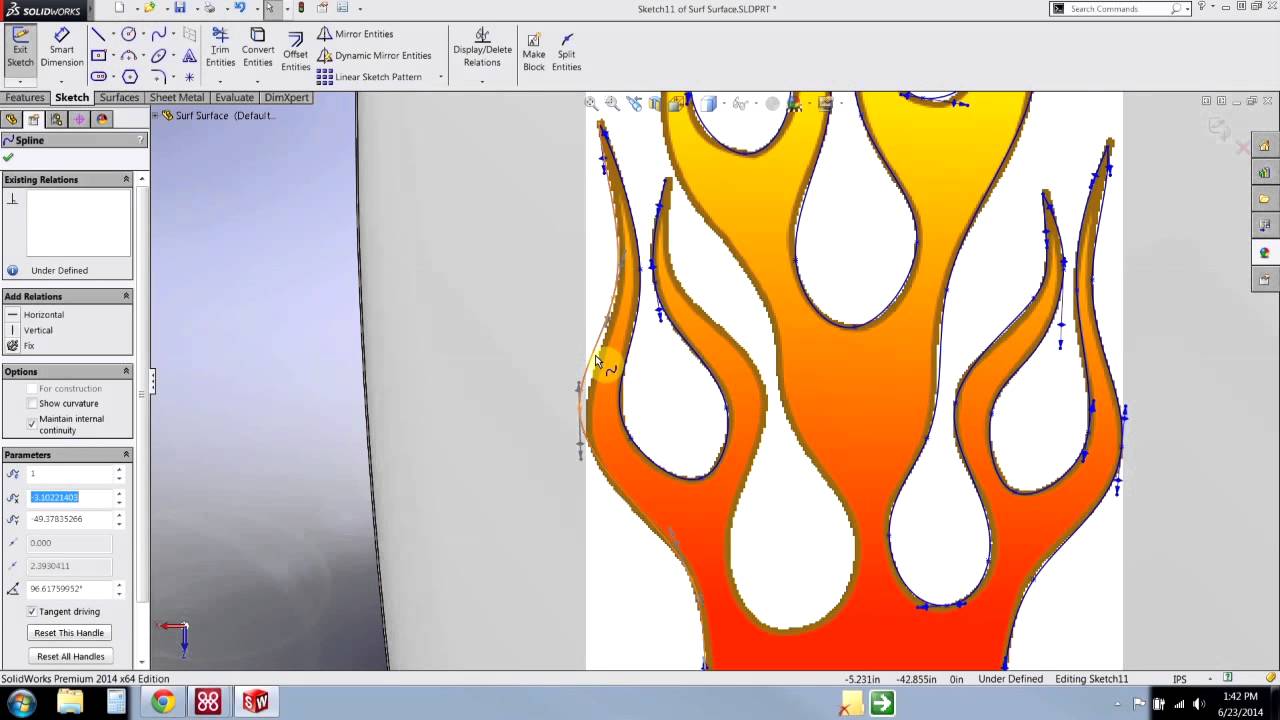
Task: Click the tangent angle value field
Action: tap(70, 589)
